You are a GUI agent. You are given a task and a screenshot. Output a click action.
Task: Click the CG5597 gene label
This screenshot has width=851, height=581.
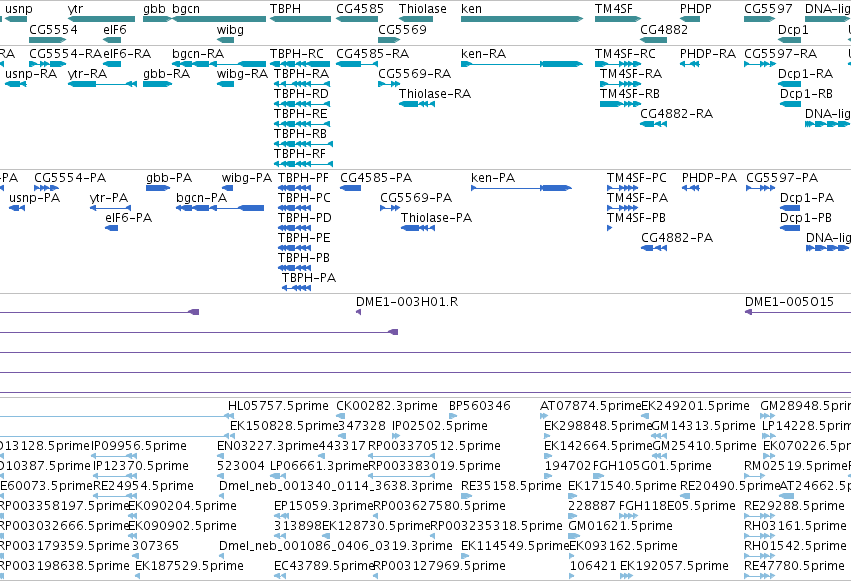pyautogui.click(x=768, y=9)
